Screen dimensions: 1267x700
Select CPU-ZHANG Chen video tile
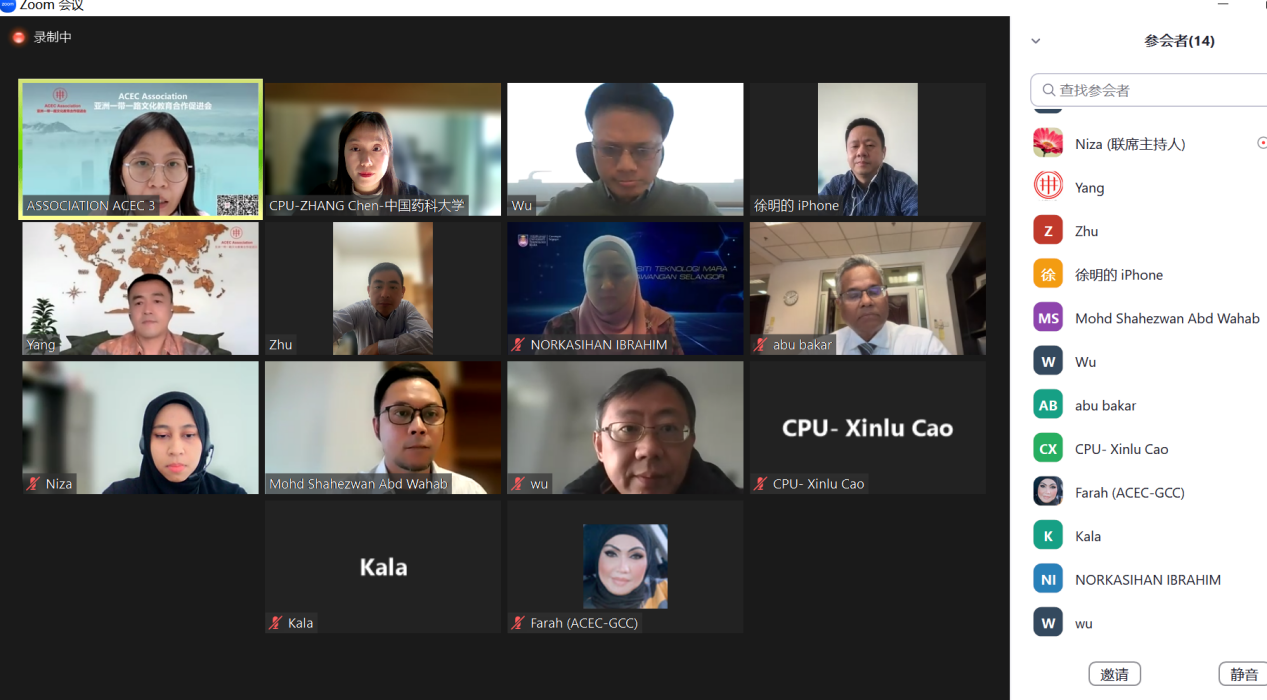[x=383, y=149]
